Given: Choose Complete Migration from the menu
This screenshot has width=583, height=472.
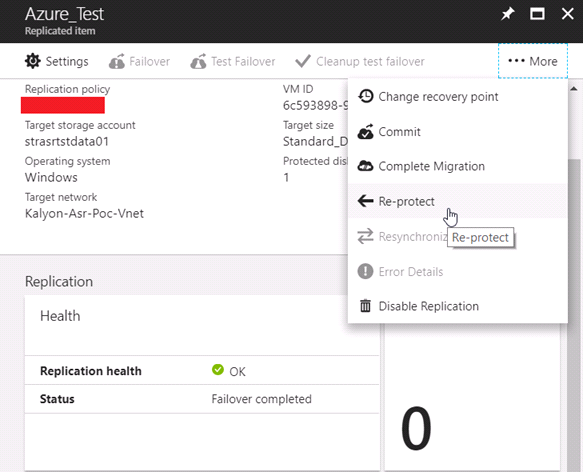Looking at the screenshot, I should point(457,166).
